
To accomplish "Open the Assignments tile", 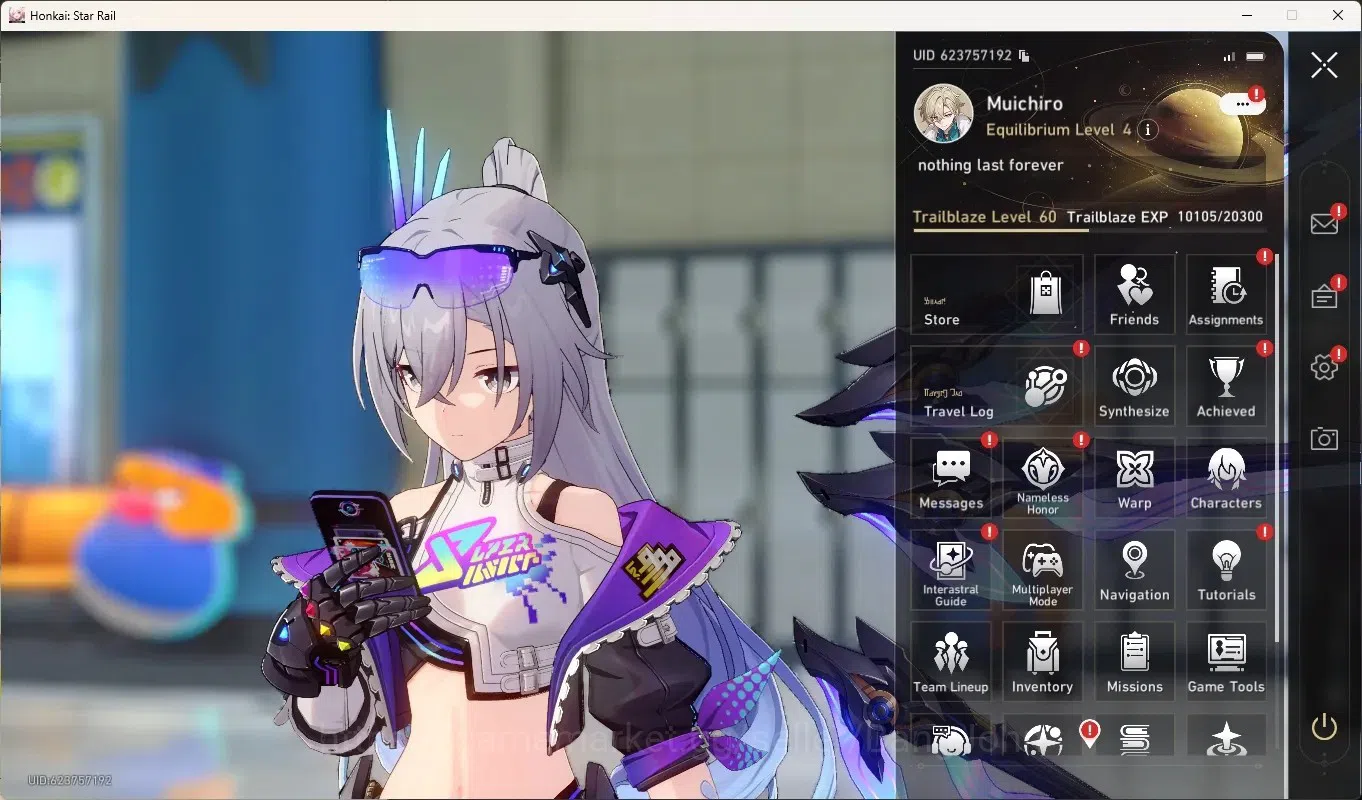I will click(x=1226, y=294).
